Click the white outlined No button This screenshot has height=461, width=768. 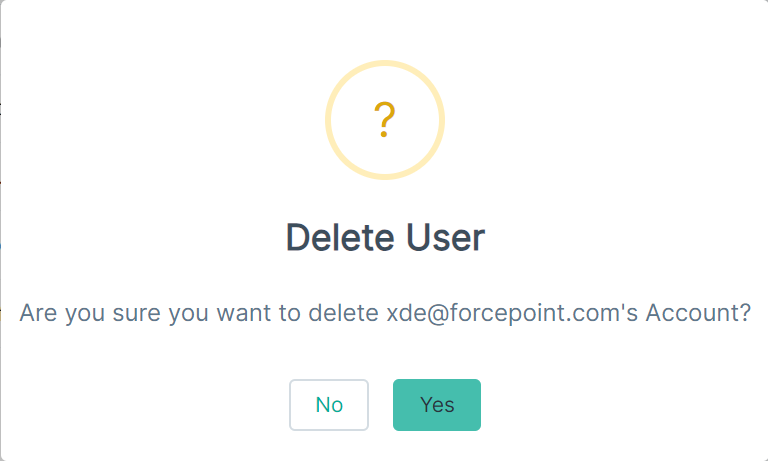click(x=329, y=405)
